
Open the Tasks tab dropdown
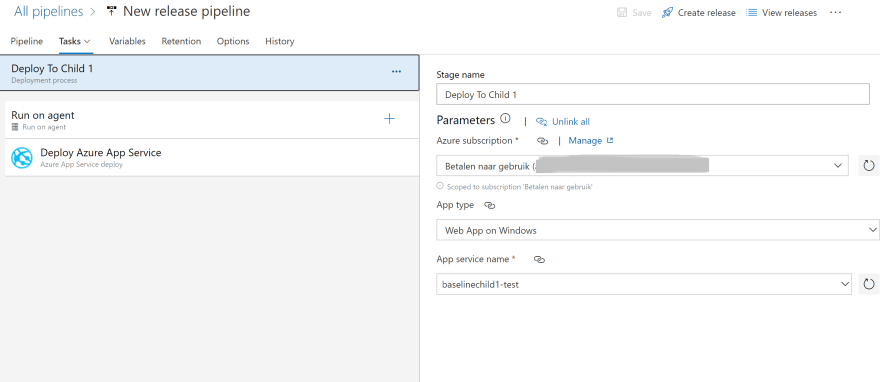coord(75,42)
